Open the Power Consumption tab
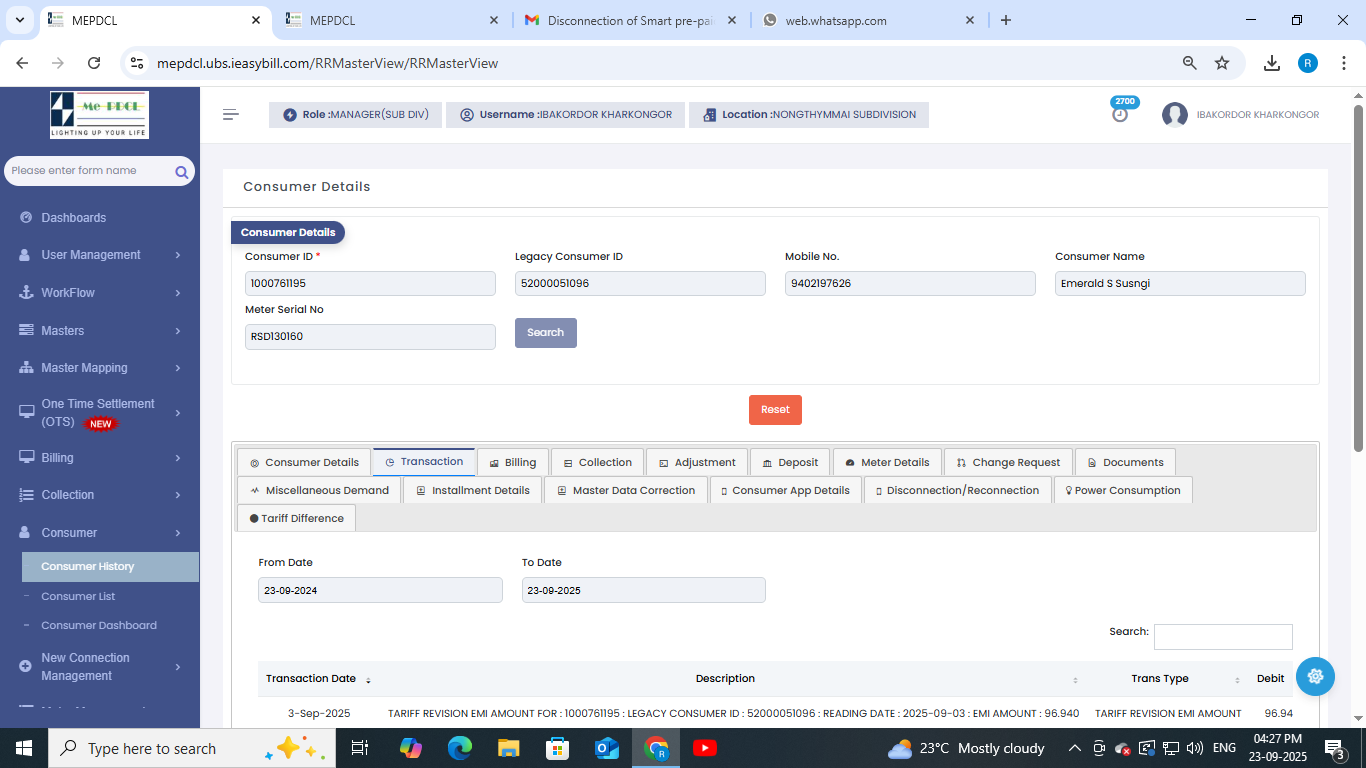This screenshot has height=768, width=1366. (x=1123, y=490)
